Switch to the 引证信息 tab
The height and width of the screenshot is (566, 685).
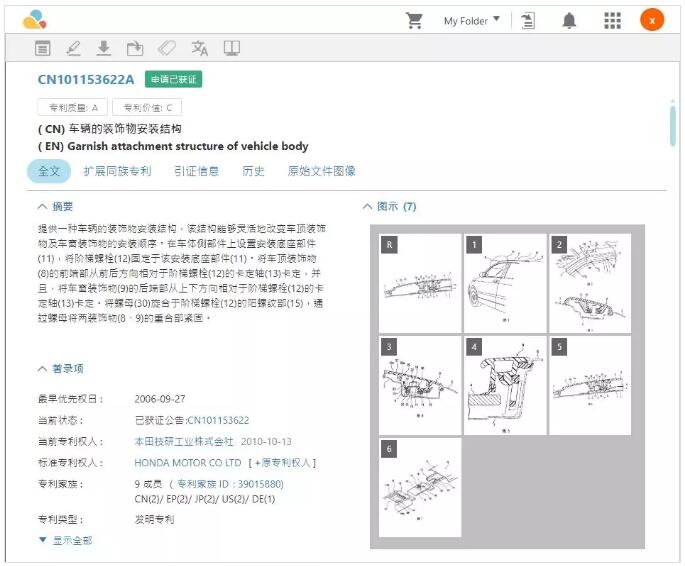[196, 171]
